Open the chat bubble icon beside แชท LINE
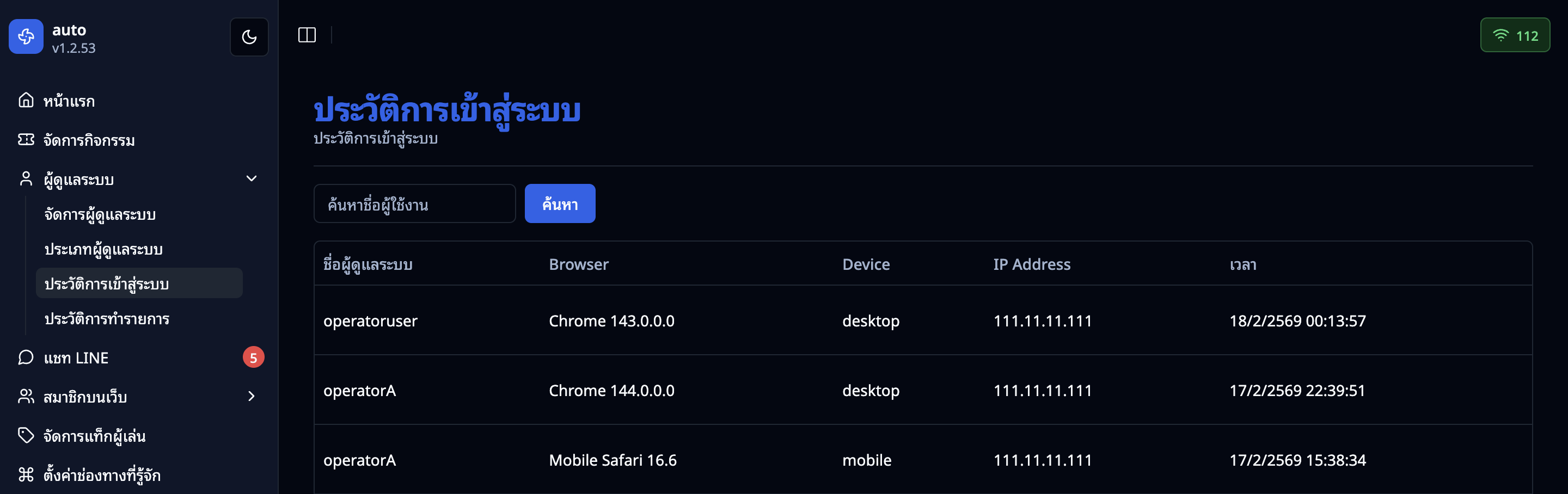 pos(25,357)
